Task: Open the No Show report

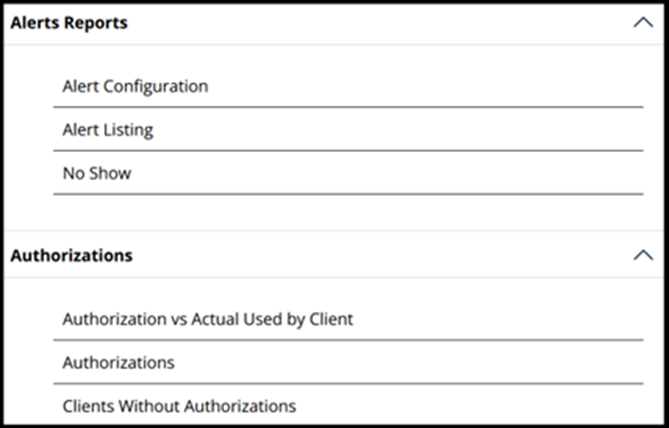Action: [x=348, y=173]
